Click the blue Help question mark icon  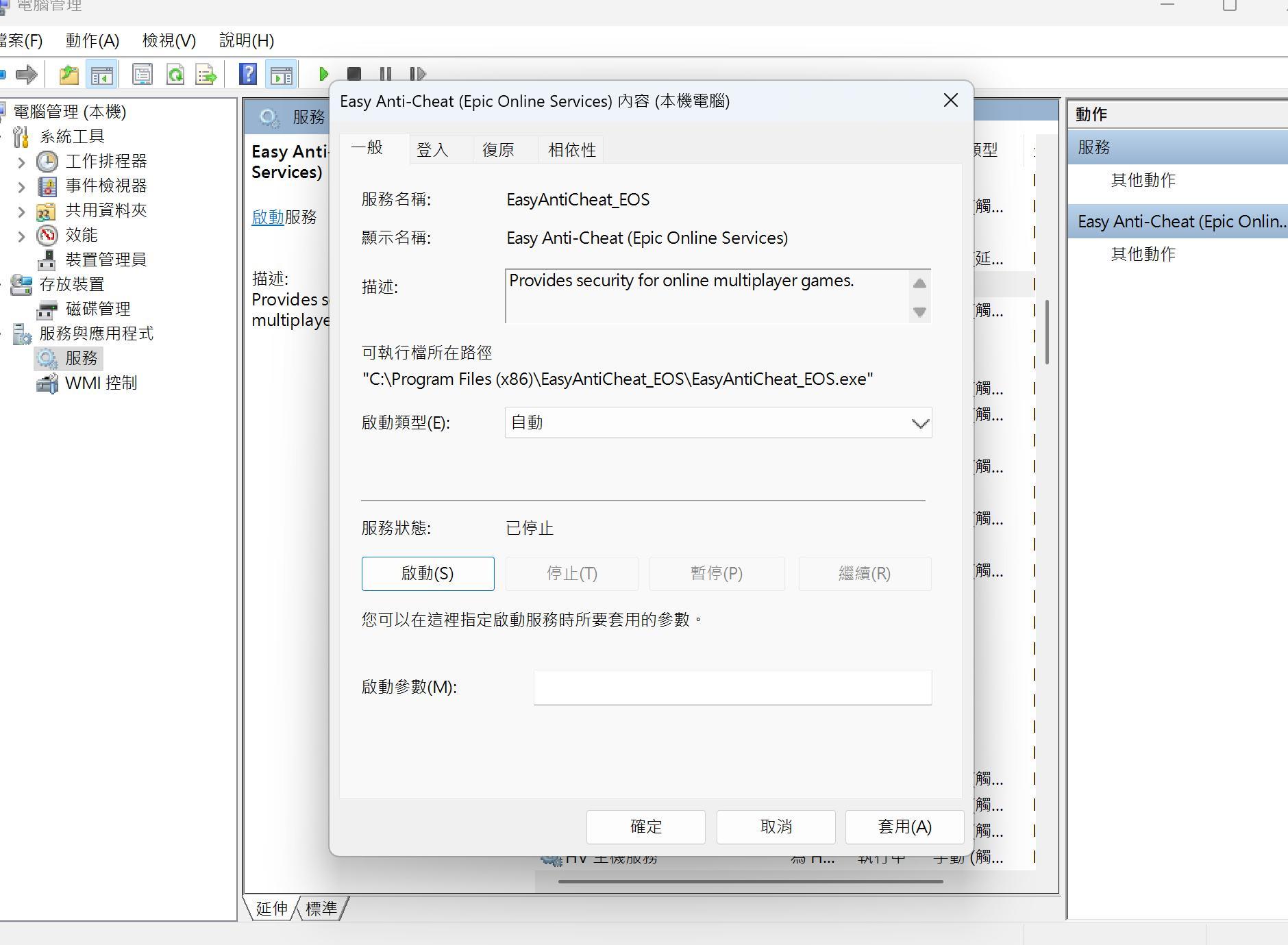248,74
